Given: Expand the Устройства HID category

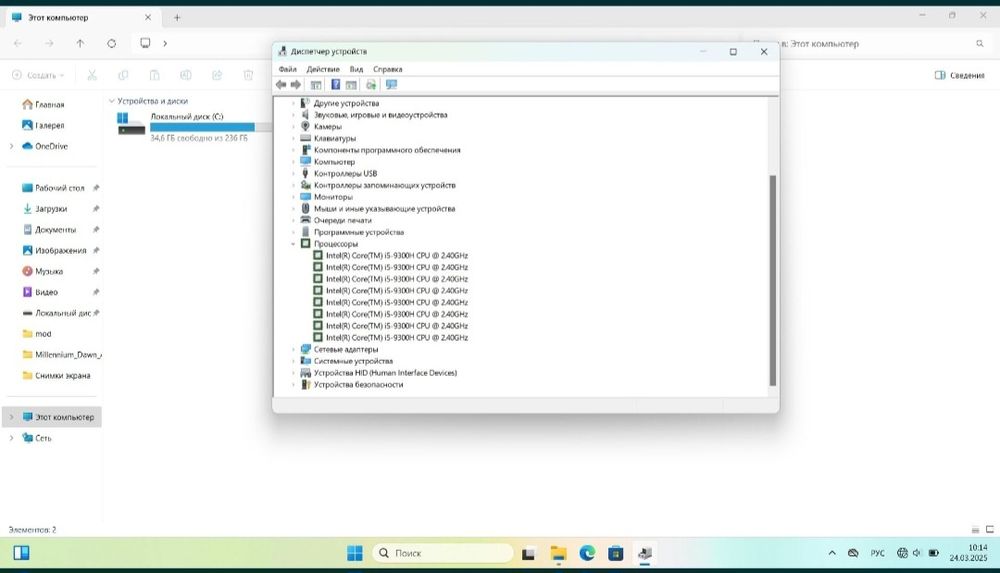Looking at the screenshot, I should tap(293, 373).
